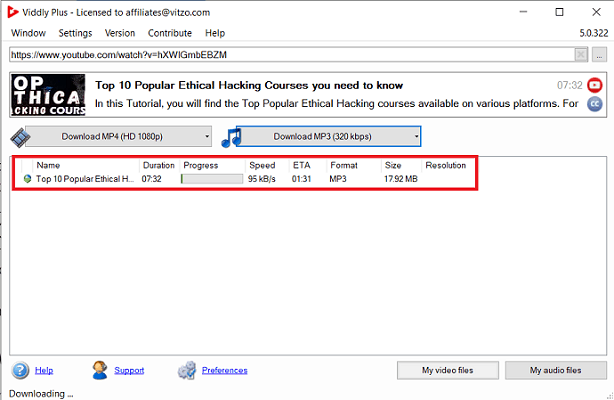
Task: Click the film strip video icon
Action: [x=20, y=137]
